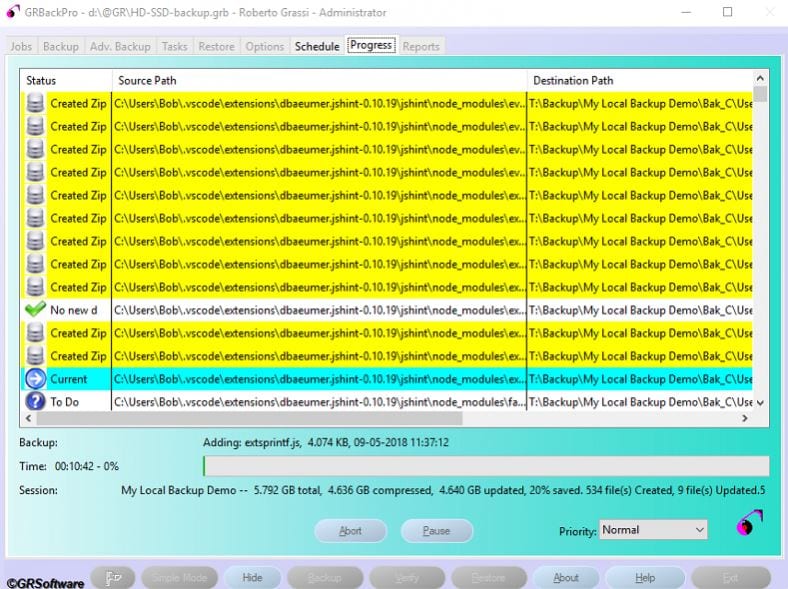Screen dimensions: 788x589
Task: Switch to the Jobs tab
Action: click(21, 46)
